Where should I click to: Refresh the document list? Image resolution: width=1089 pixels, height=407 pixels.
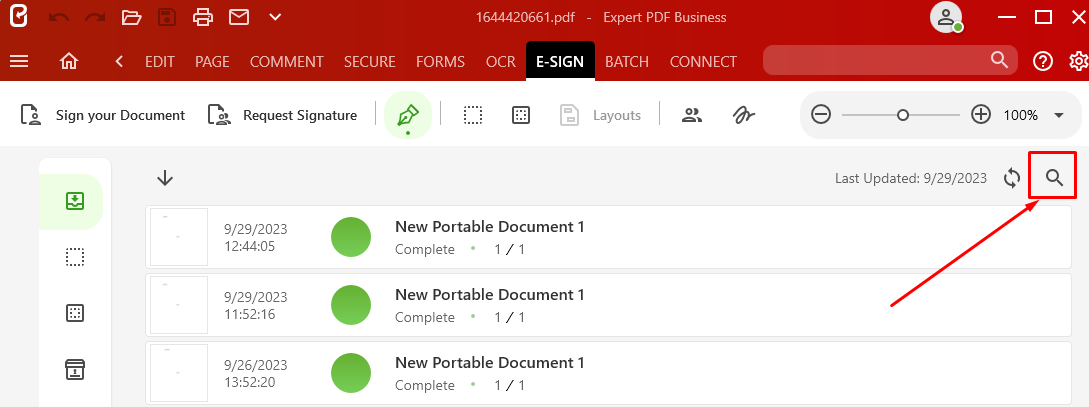click(x=1012, y=178)
